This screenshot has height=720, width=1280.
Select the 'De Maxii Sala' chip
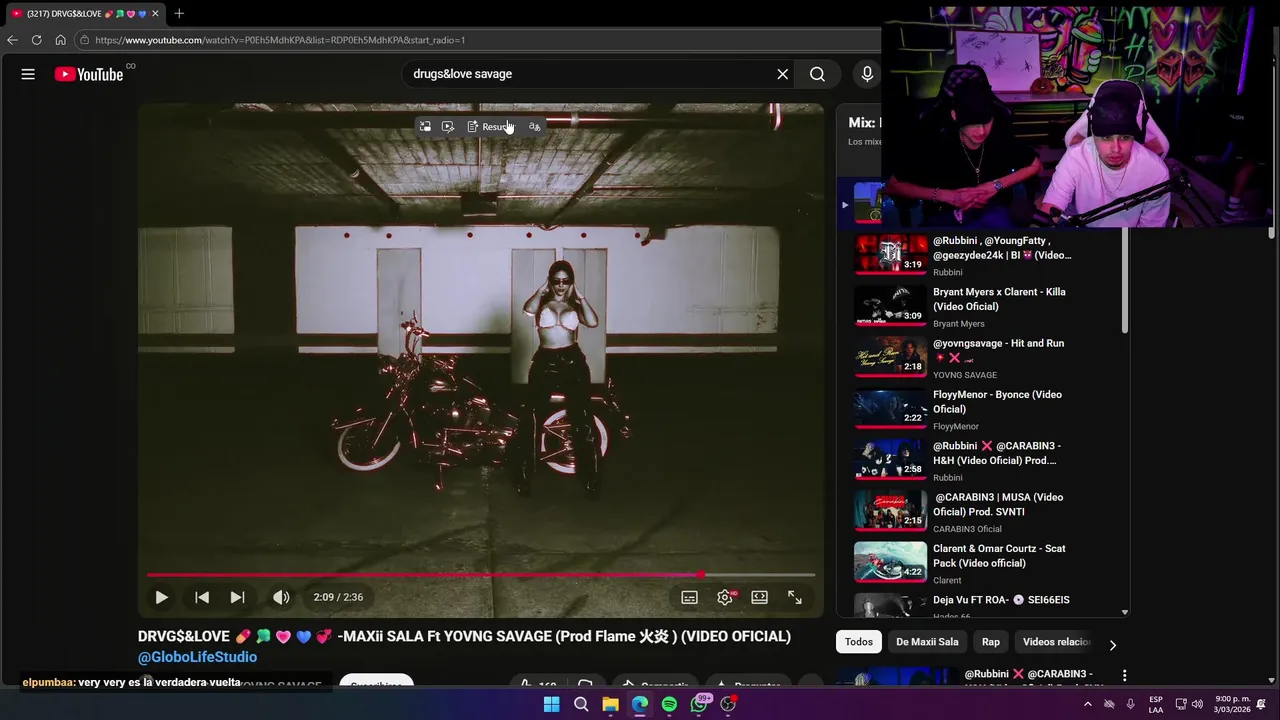point(927,642)
